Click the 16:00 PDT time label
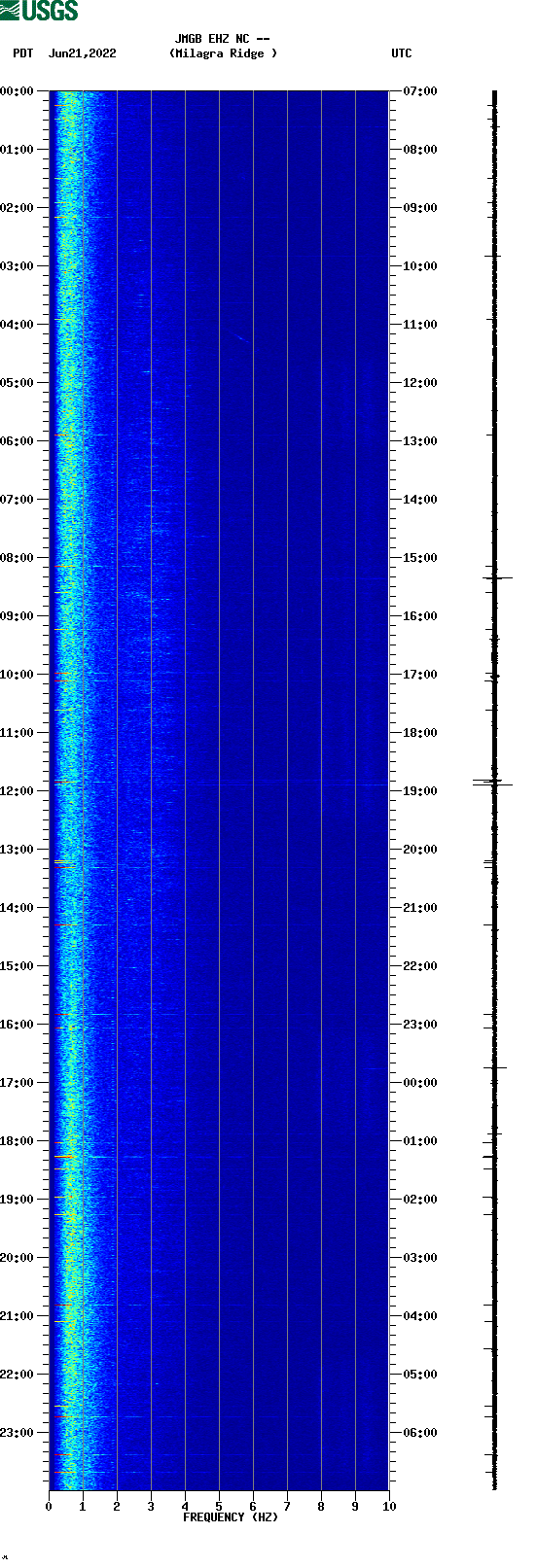537x1568 pixels. tap(17, 1025)
